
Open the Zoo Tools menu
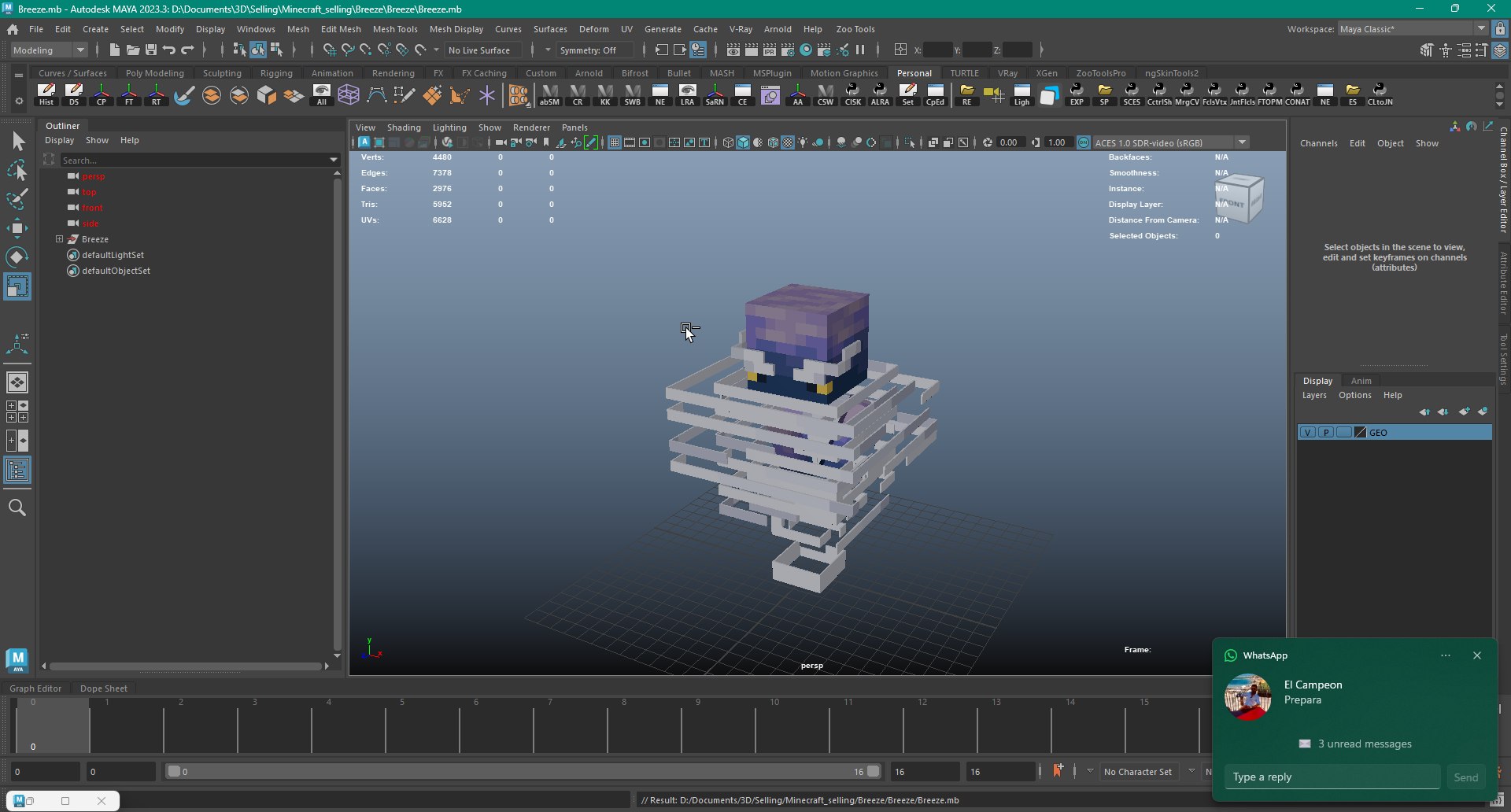[855, 29]
